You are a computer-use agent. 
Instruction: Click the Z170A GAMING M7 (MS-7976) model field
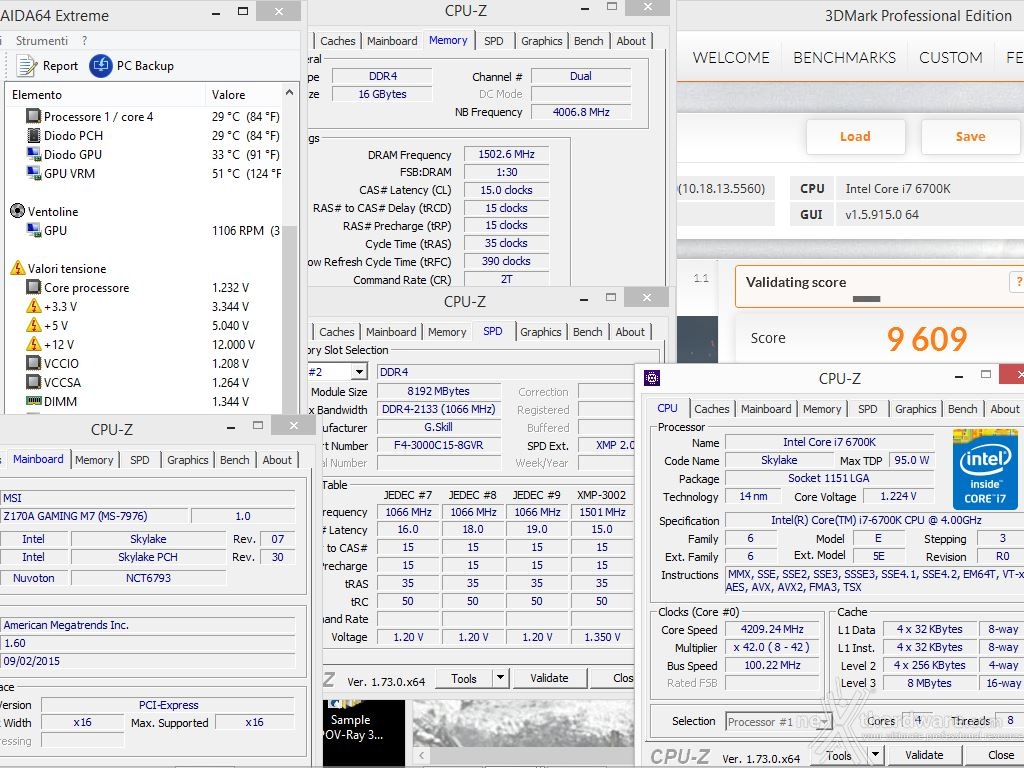pos(95,516)
